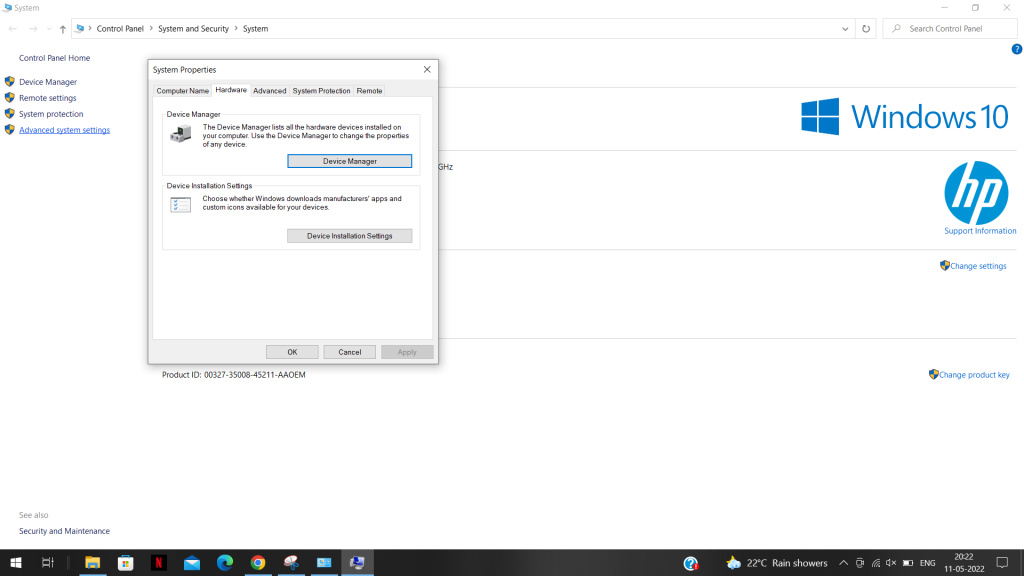Launch the Mail app from the taskbar
The width and height of the screenshot is (1024, 576).
[191, 562]
